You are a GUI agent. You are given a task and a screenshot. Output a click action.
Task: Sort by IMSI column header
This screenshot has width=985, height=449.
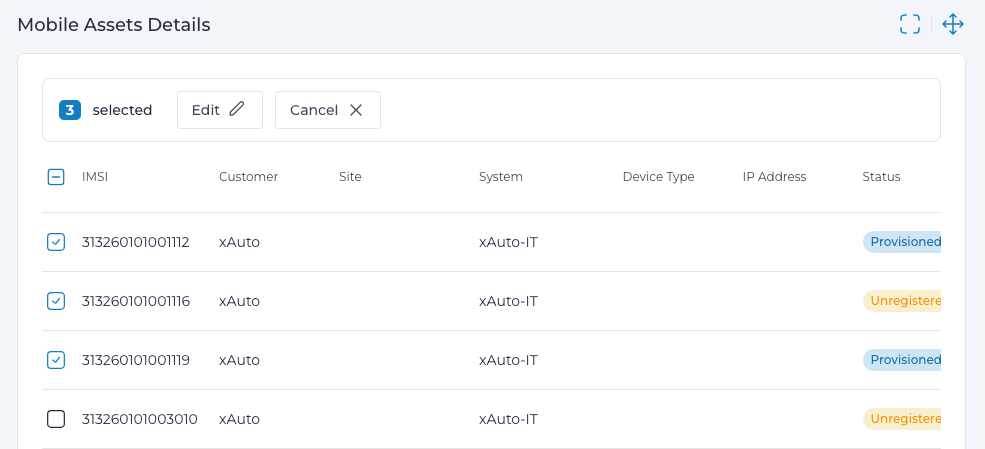coord(95,177)
